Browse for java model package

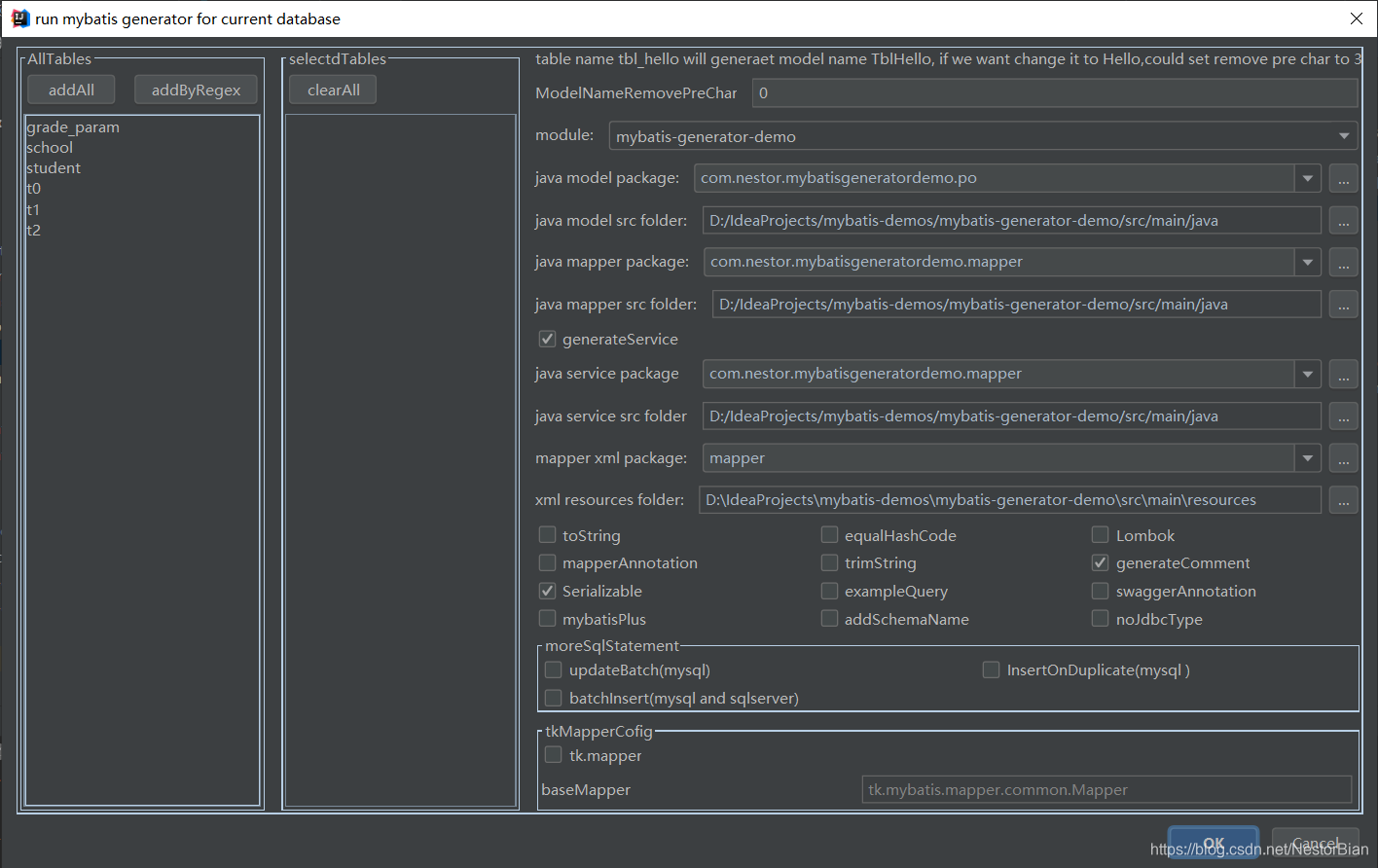[1343, 178]
